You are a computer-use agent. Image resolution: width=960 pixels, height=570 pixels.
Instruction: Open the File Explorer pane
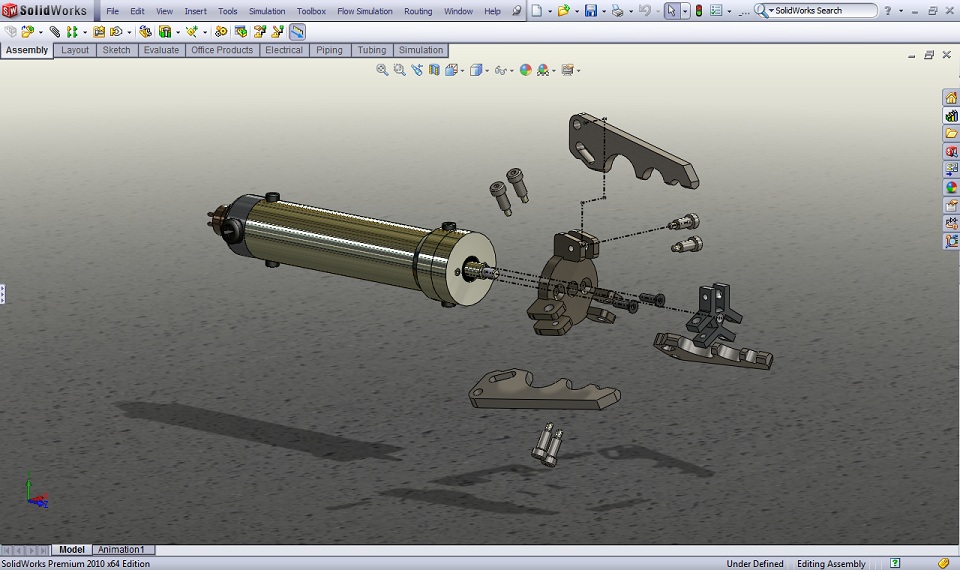[x=951, y=133]
